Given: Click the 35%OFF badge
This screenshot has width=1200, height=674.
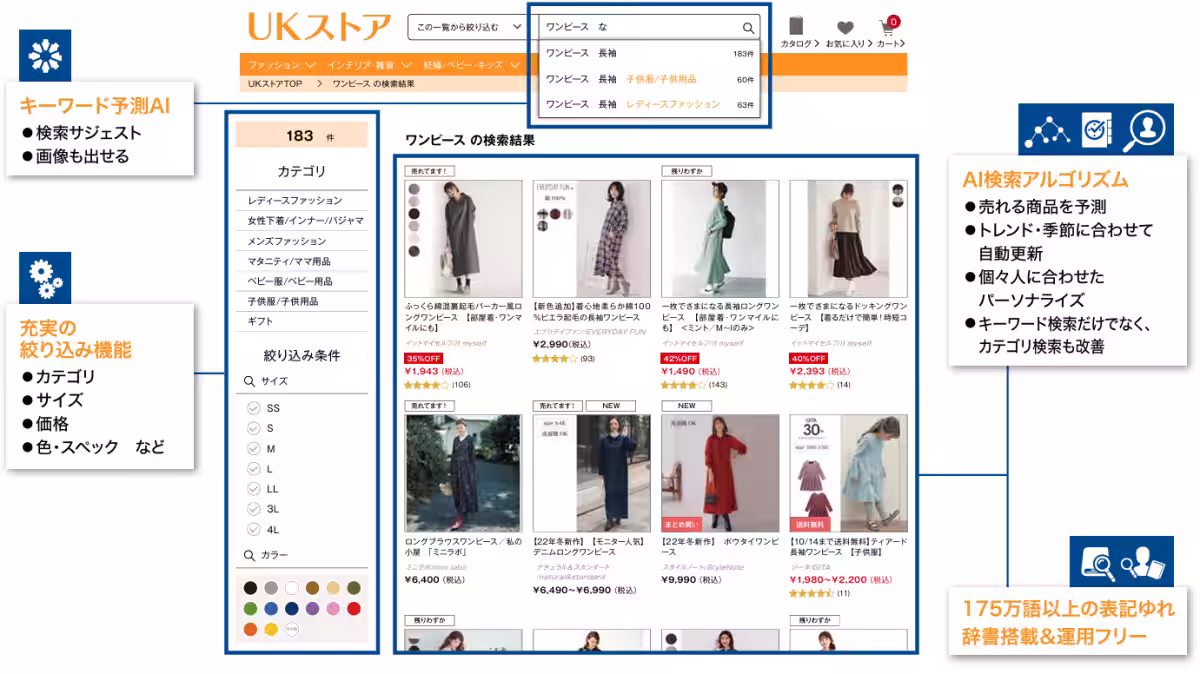Looking at the screenshot, I should coord(423,358).
